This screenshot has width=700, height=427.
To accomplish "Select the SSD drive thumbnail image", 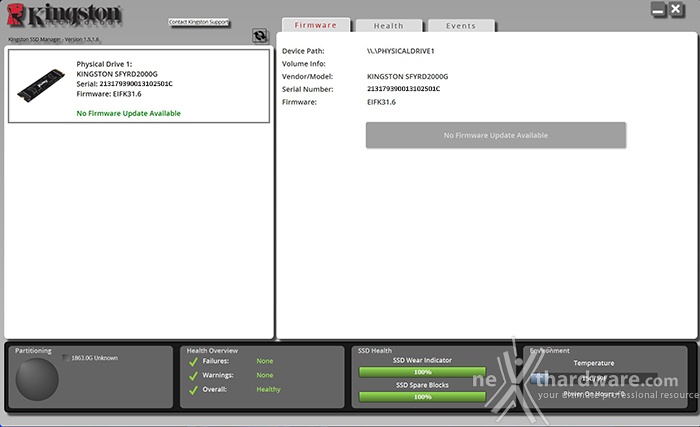I will [41, 85].
